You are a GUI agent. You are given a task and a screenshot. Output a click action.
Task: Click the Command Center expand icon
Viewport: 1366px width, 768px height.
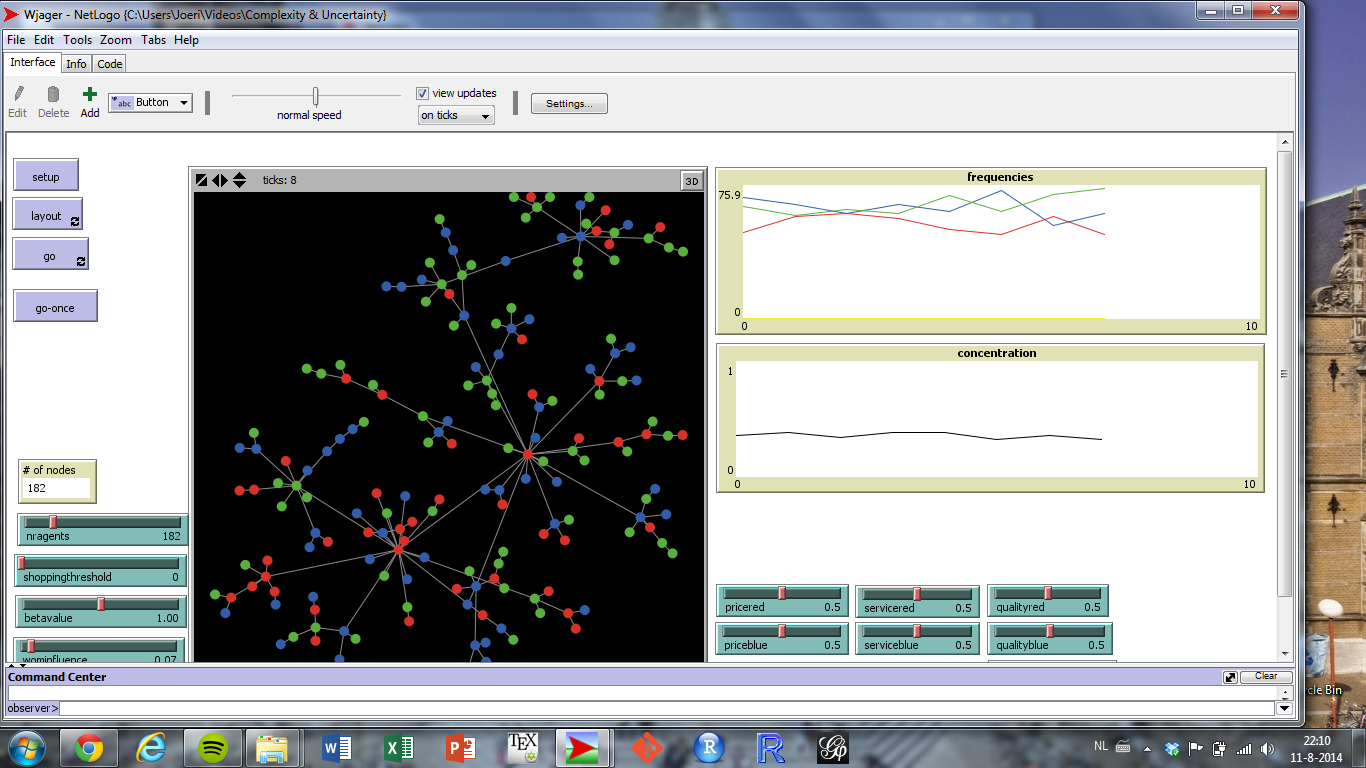[1230, 677]
